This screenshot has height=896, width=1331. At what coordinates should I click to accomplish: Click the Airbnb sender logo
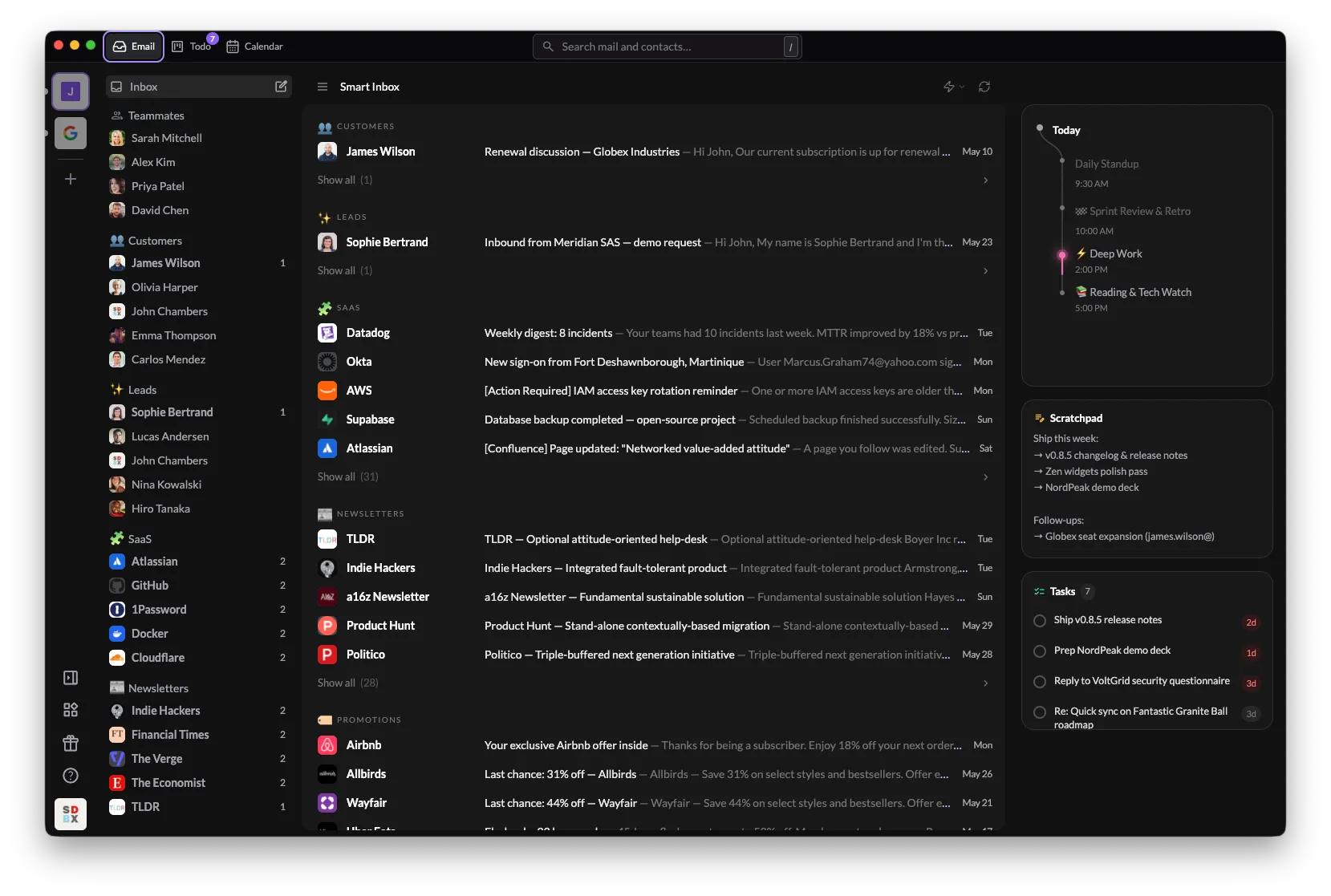(x=327, y=745)
